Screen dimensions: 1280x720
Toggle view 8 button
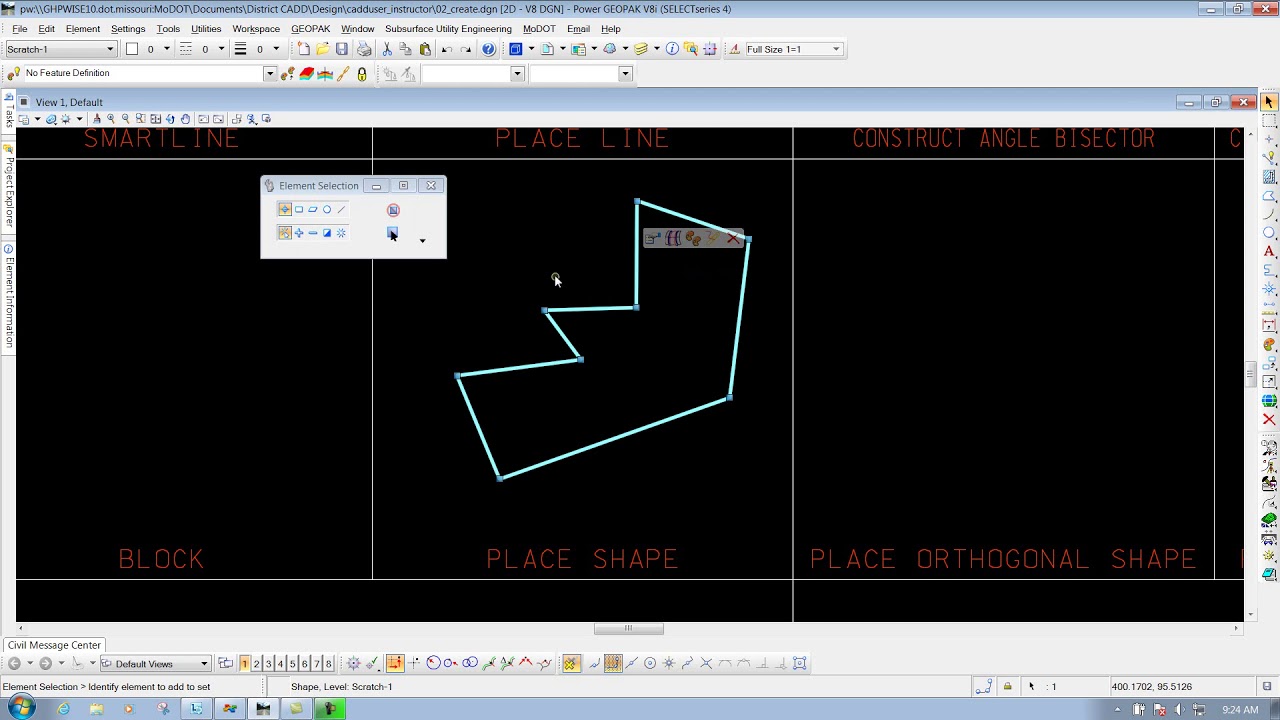coord(328,664)
